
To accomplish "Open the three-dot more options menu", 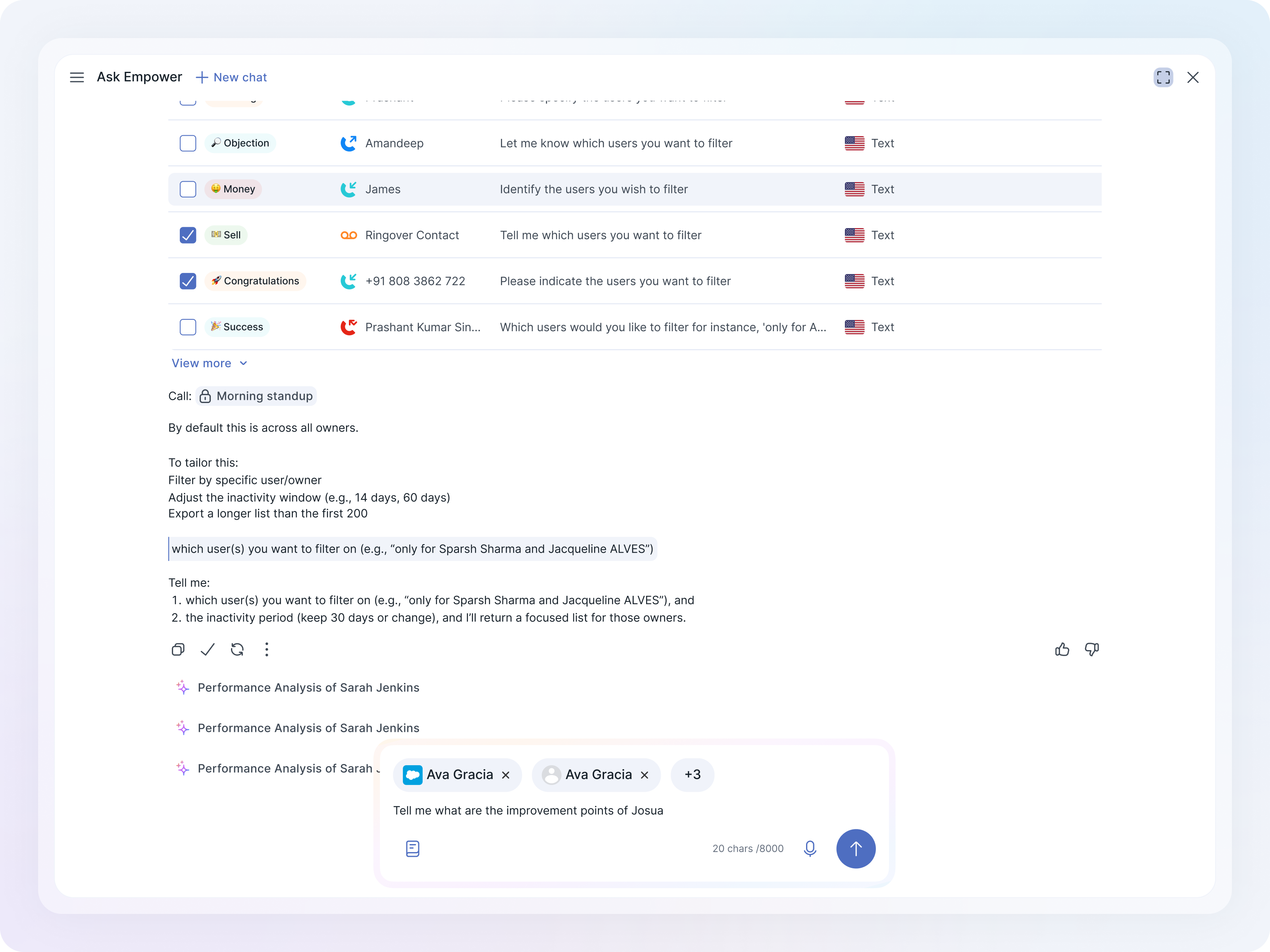I will (266, 650).
